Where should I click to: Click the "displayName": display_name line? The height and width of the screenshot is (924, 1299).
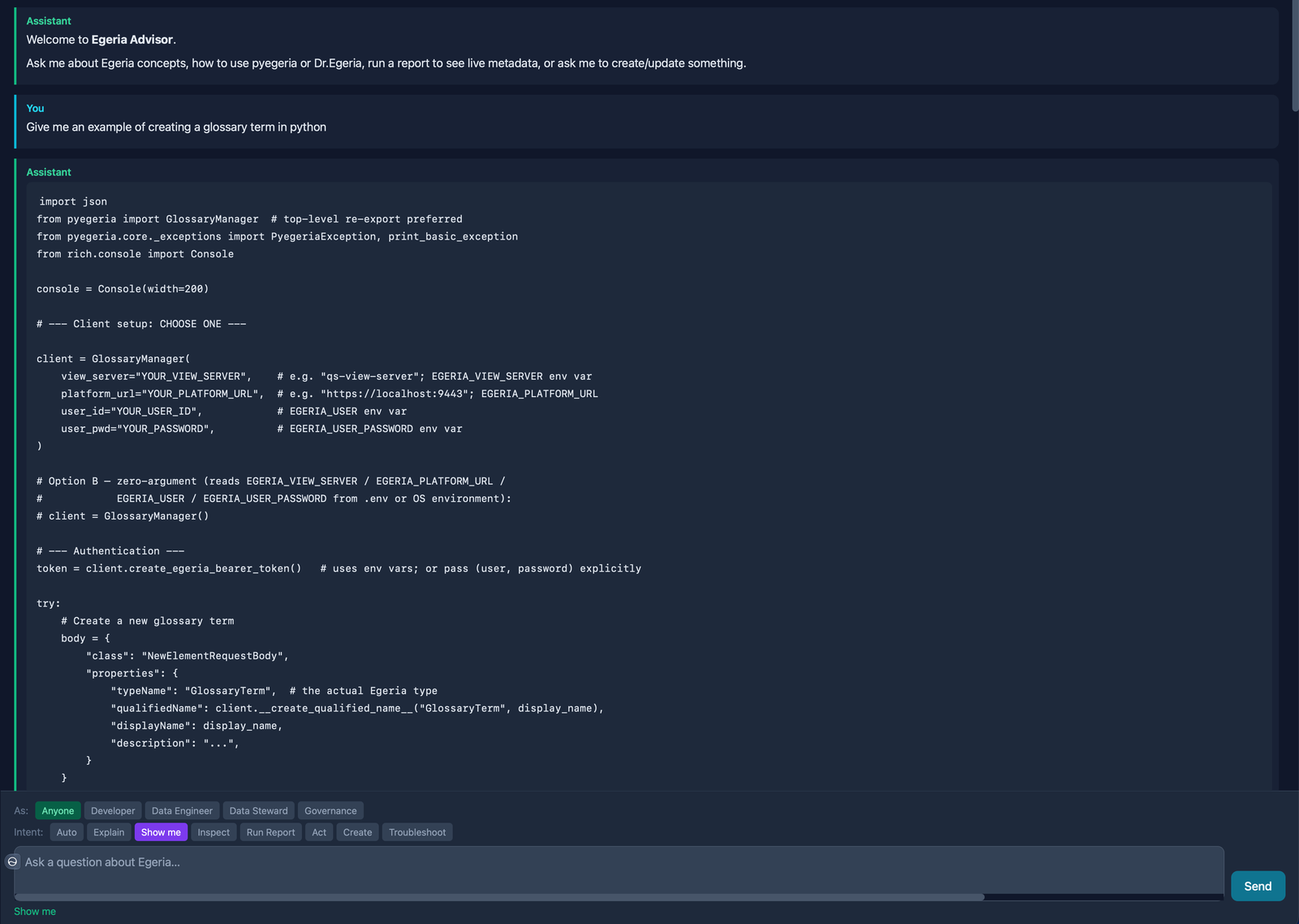coord(196,725)
